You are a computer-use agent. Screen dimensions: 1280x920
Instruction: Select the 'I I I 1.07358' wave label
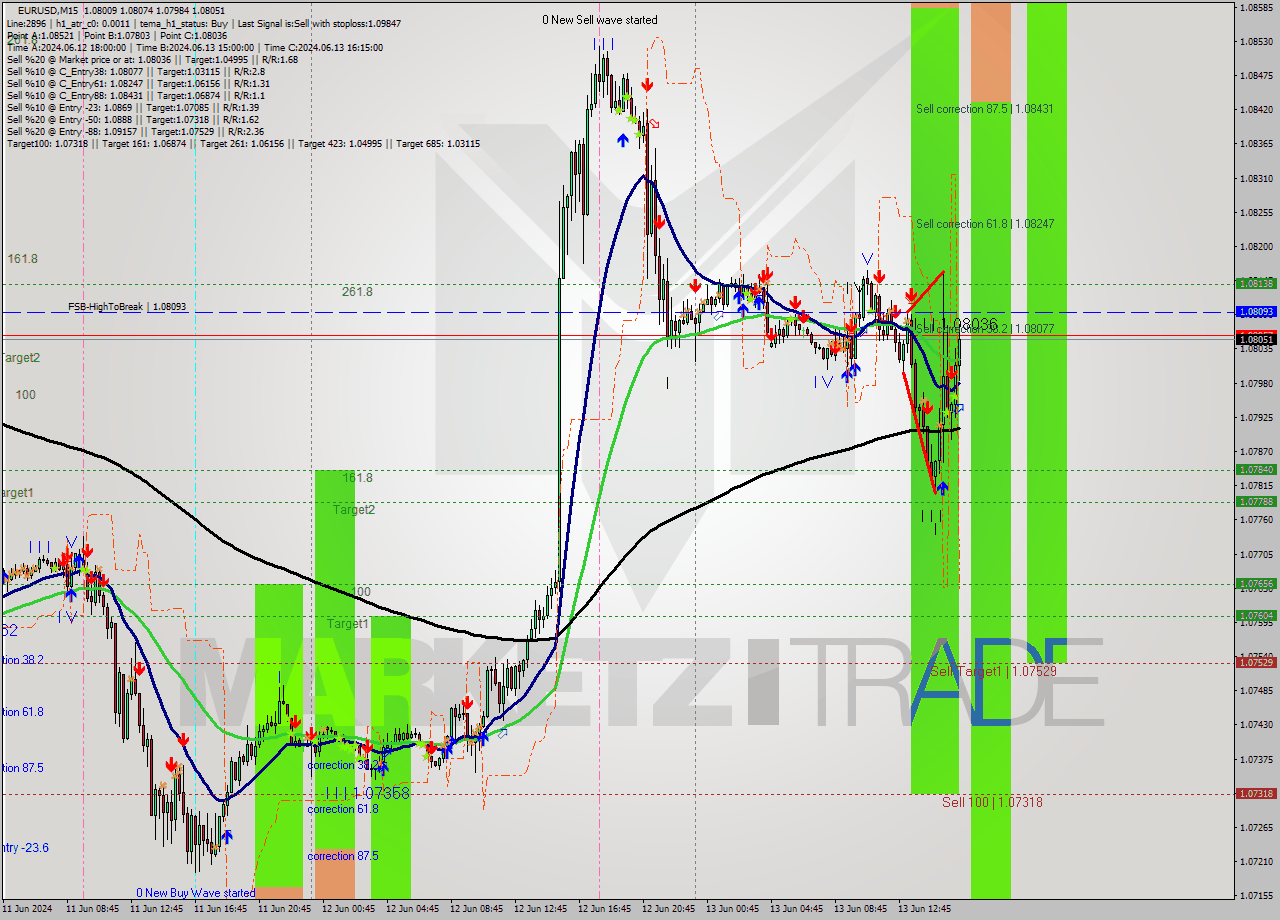tap(367, 793)
